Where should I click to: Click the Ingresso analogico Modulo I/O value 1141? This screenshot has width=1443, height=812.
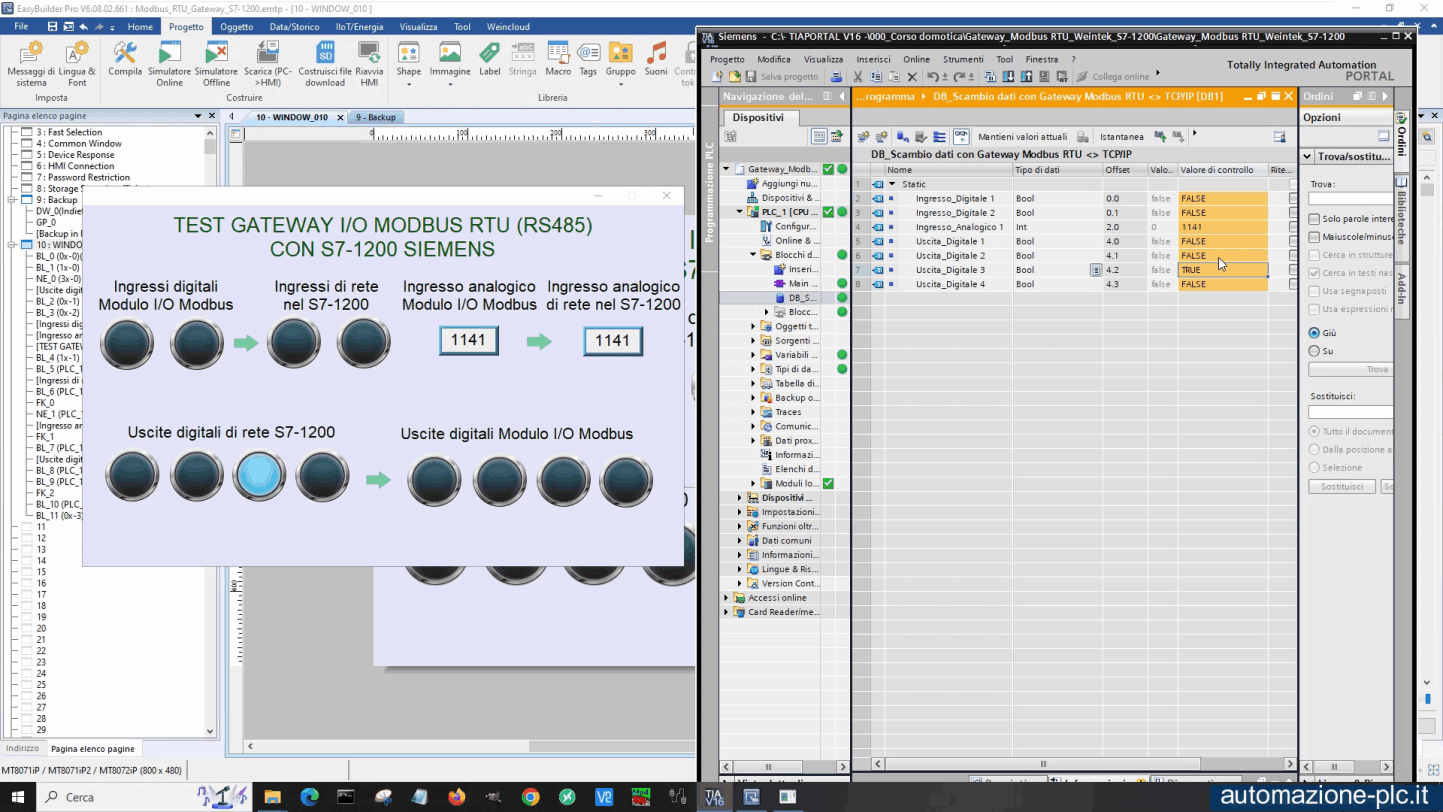pos(468,340)
